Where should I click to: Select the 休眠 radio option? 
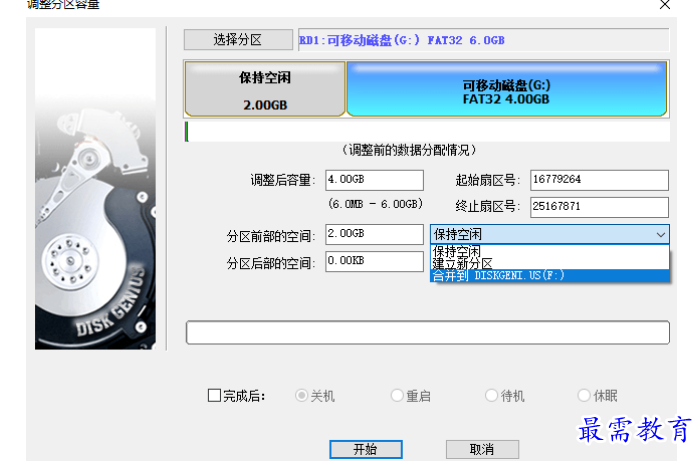584,395
